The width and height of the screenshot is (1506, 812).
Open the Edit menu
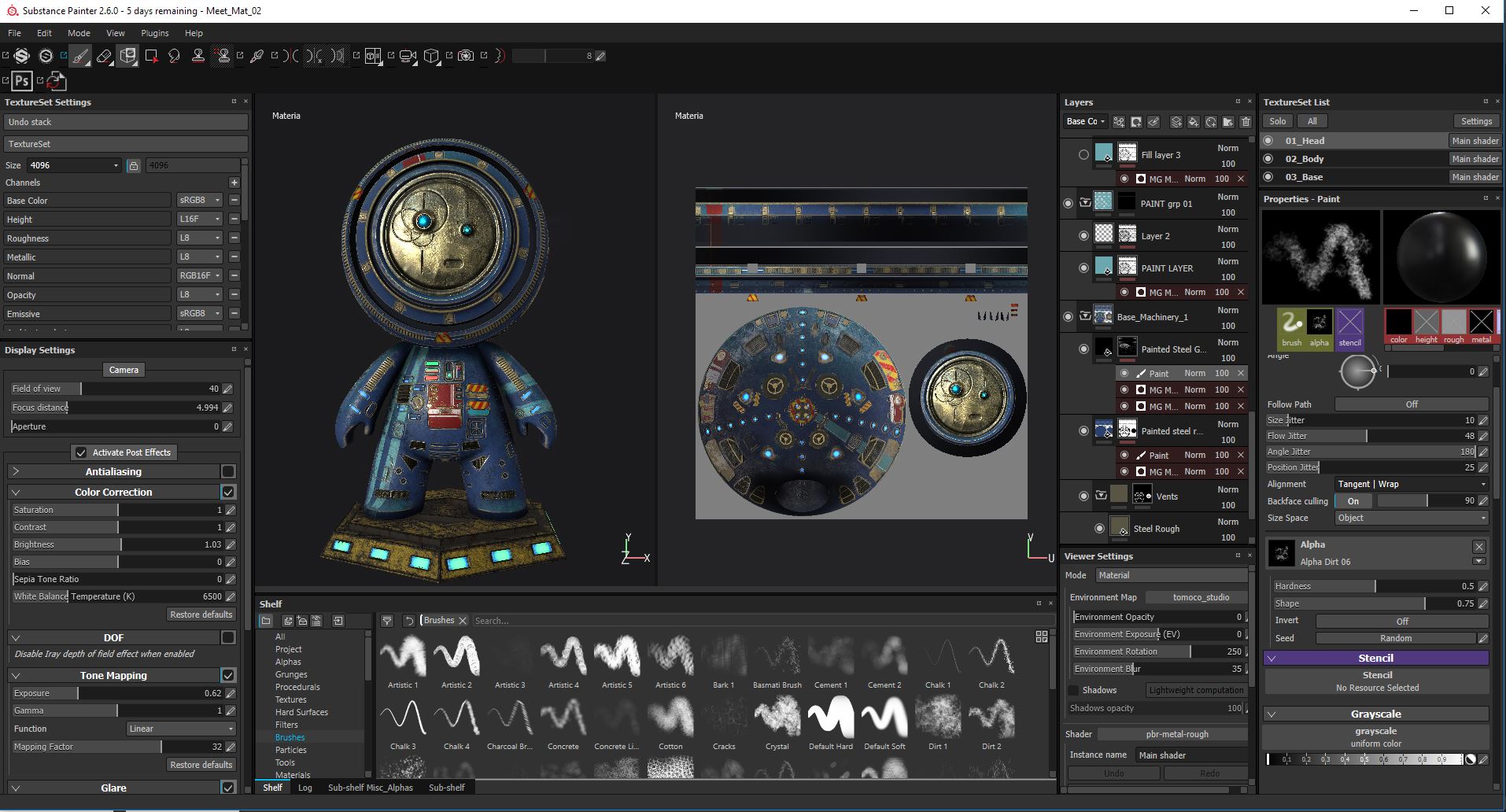coord(44,33)
